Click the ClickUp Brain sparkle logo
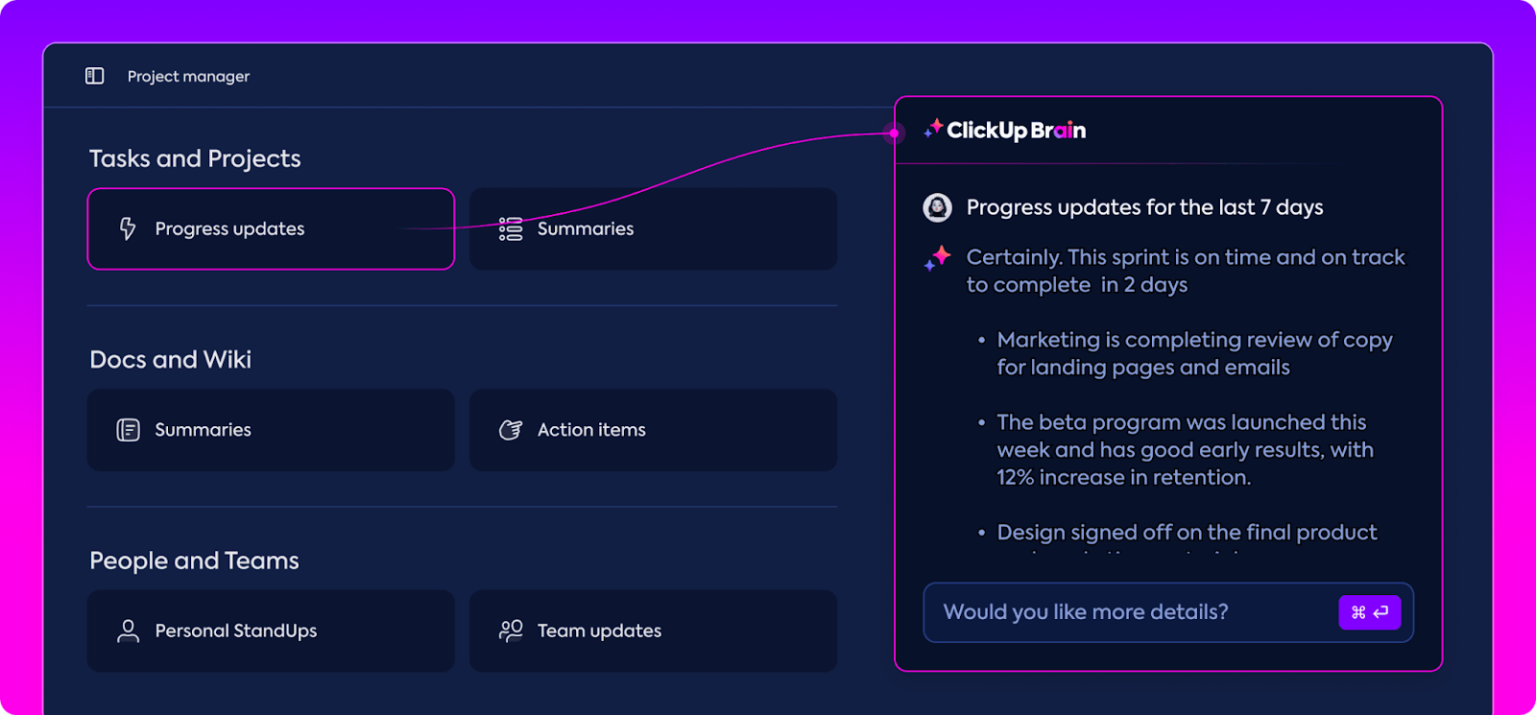The height and width of the screenshot is (715, 1536). [933, 129]
